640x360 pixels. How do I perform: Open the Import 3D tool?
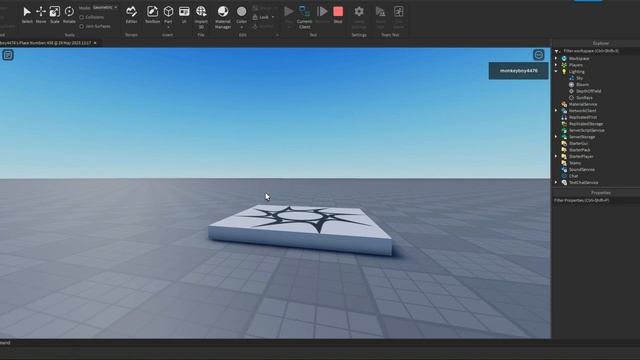[x=201, y=17]
